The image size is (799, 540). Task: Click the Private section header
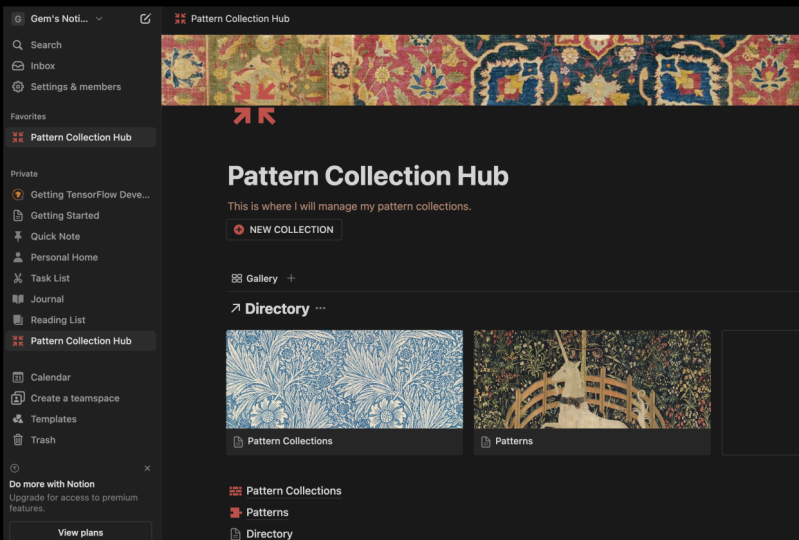tap(24, 174)
